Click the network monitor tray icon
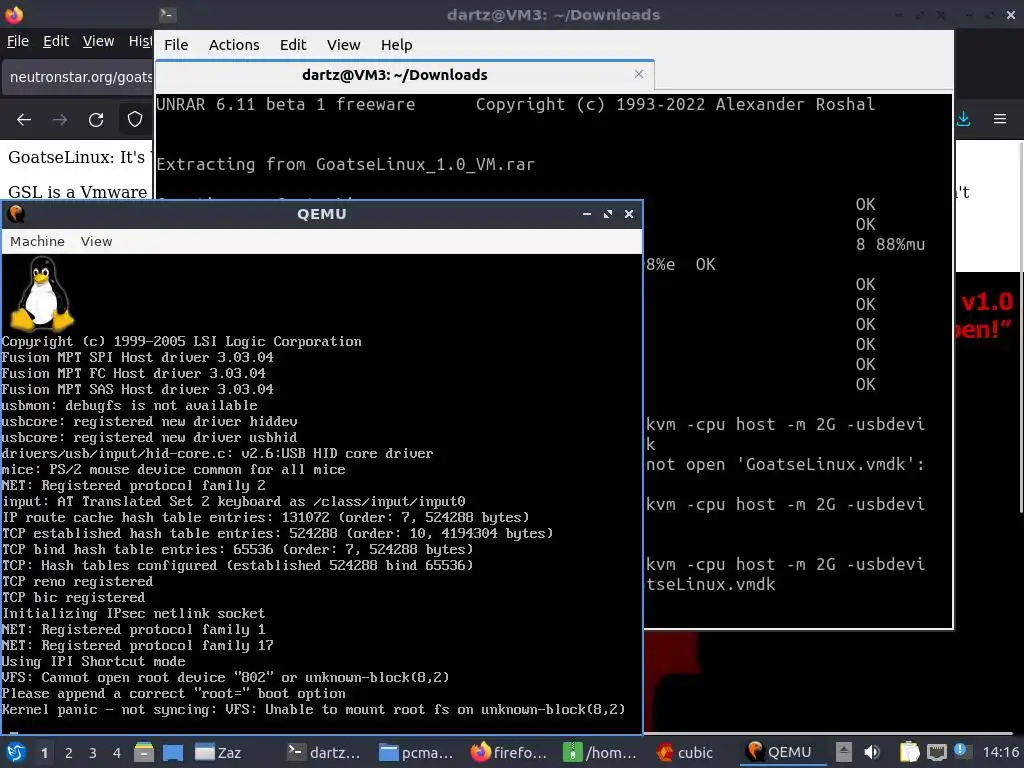Image resolution: width=1024 pixels, height=768 pixels. click(x=936, y=752)
